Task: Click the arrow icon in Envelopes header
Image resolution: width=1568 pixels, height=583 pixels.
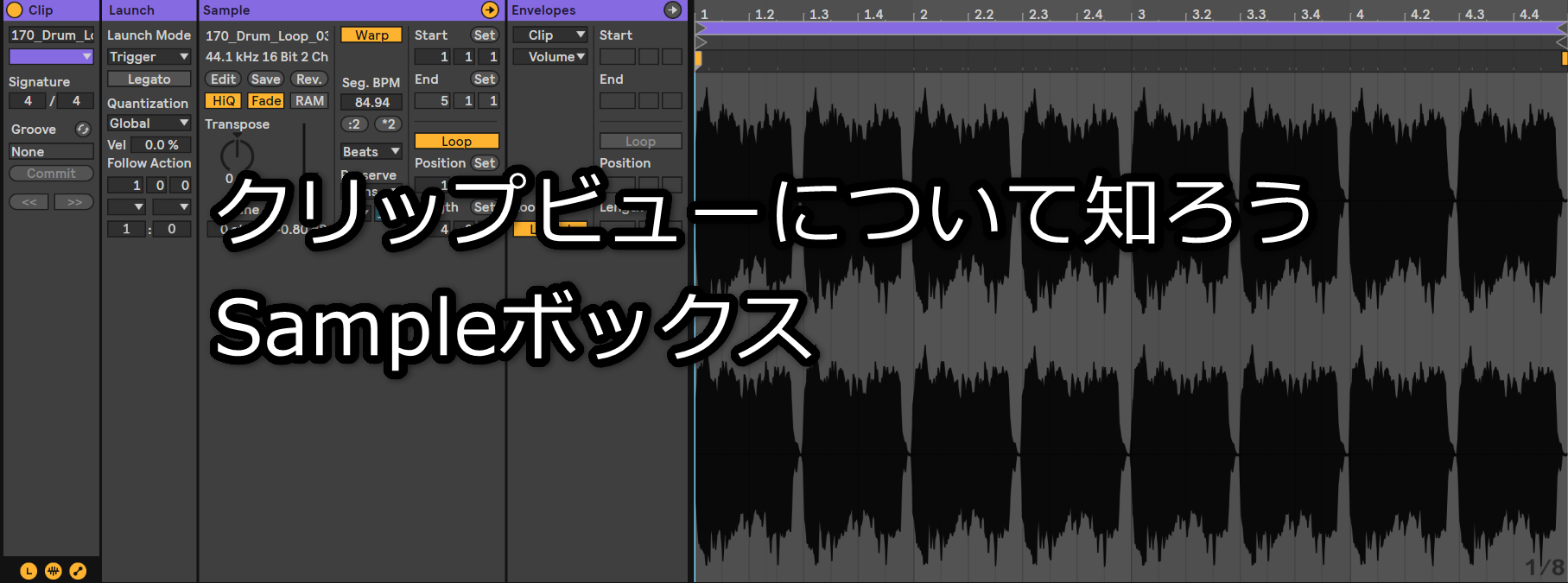Action: (672, 10)
